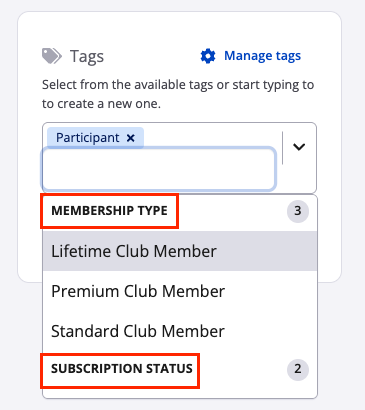Image resolution: width=365 pixels, height=410 pixels.
Task: Click empty space right of the Participant chip
Action: [x=212, y=137]
